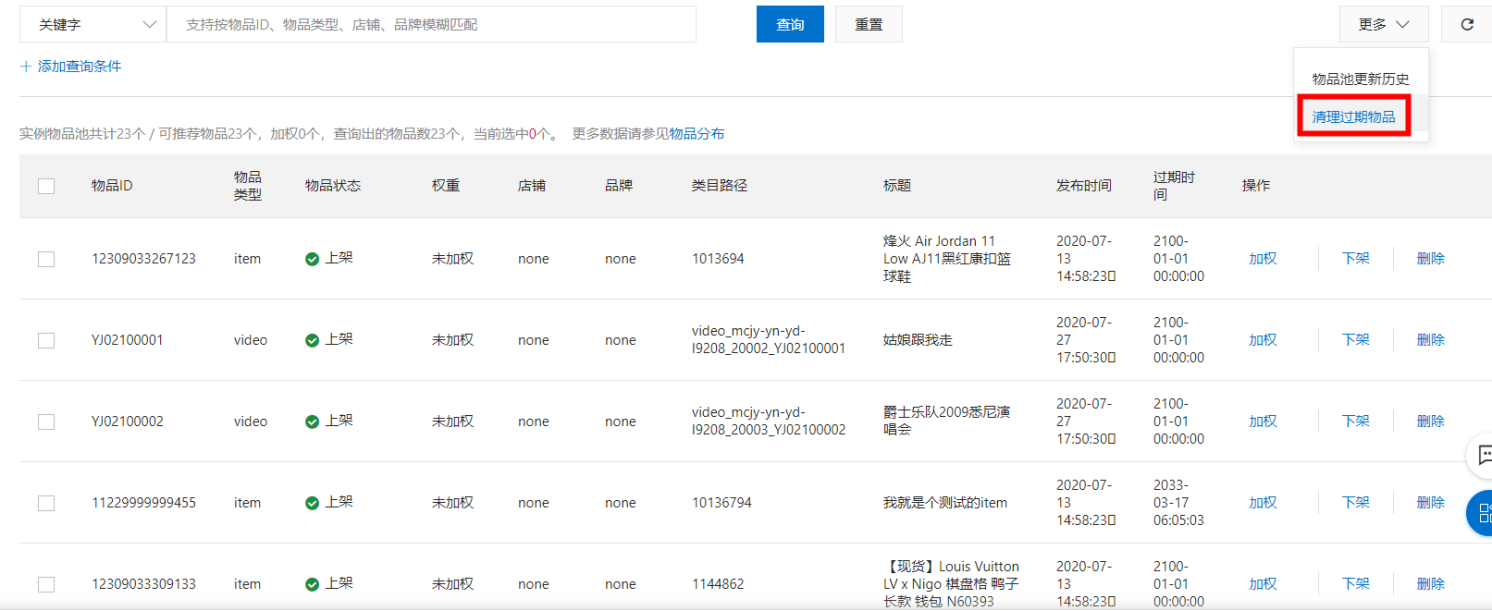1492x611 pixels.
Task: Check the row for item 12309033267123
Action: tap(46, 259)
